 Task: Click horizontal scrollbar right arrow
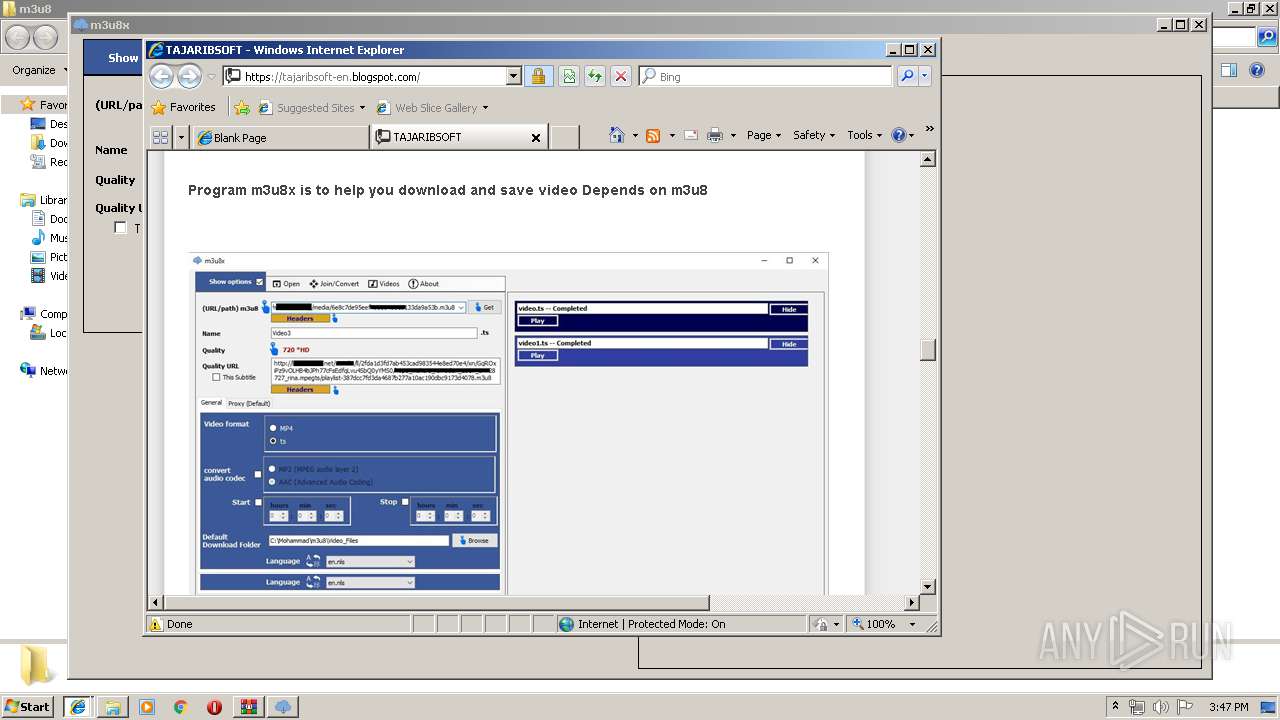pyautogui.click(x=911, y=602)
